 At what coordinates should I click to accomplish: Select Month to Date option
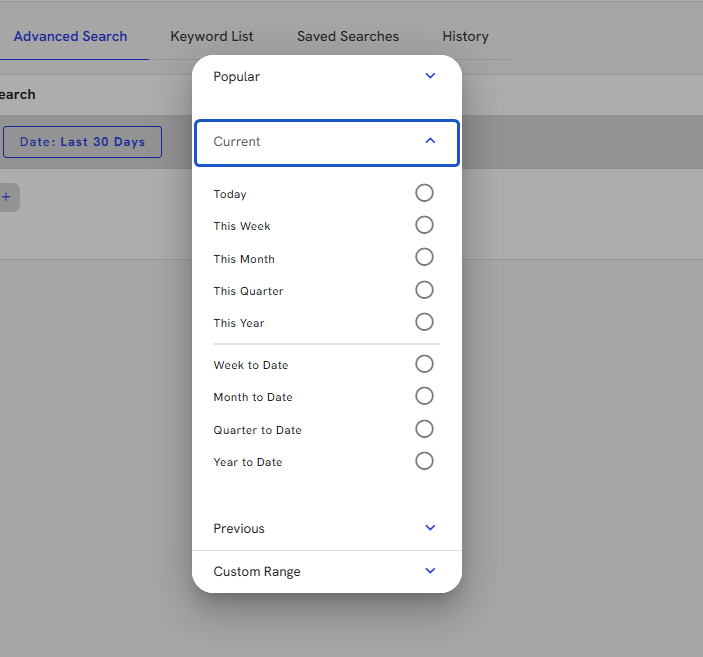424,396
